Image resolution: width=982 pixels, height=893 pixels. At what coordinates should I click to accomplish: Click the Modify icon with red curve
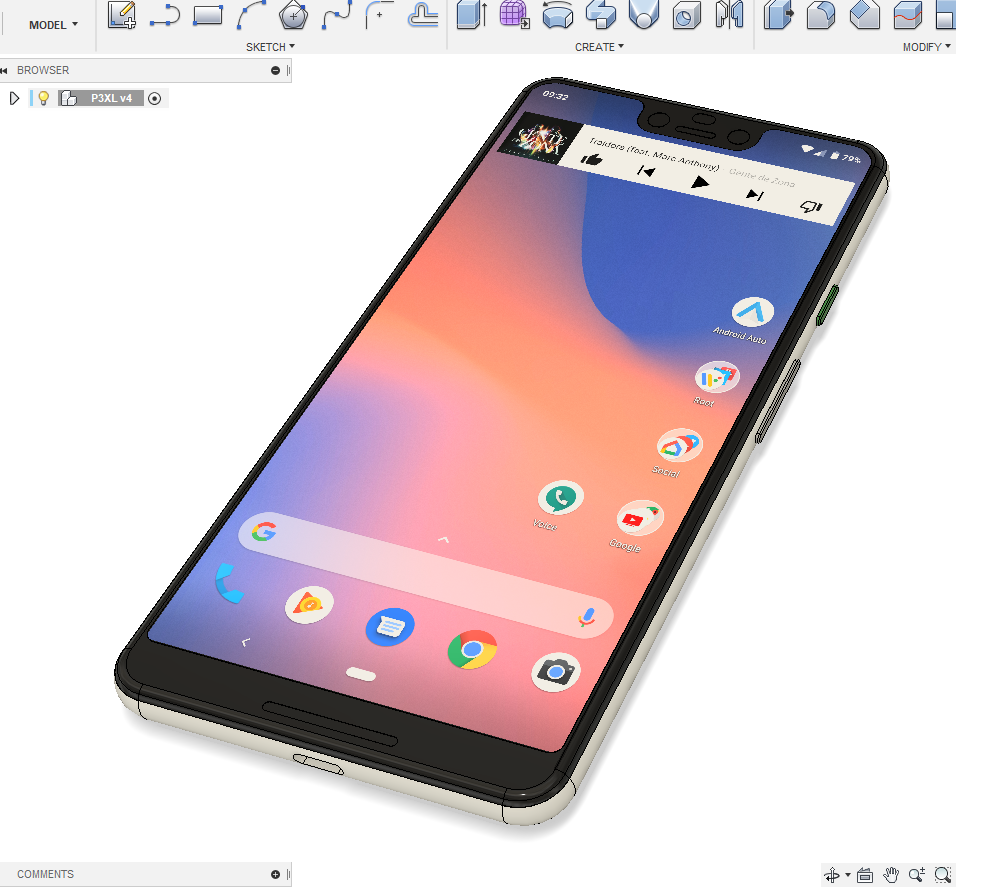[907, 15]
